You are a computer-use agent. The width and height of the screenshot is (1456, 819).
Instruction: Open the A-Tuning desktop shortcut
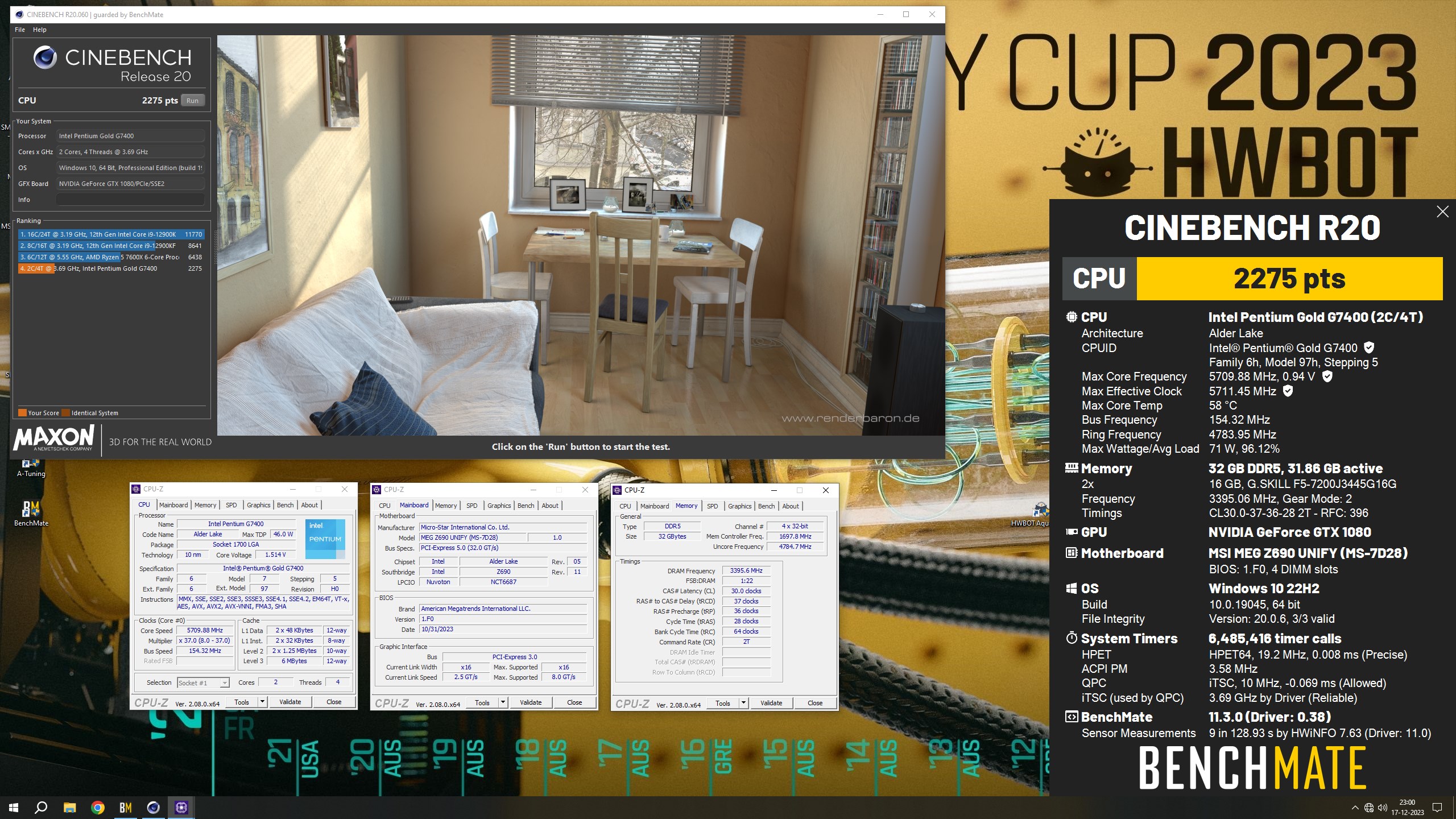31,468
